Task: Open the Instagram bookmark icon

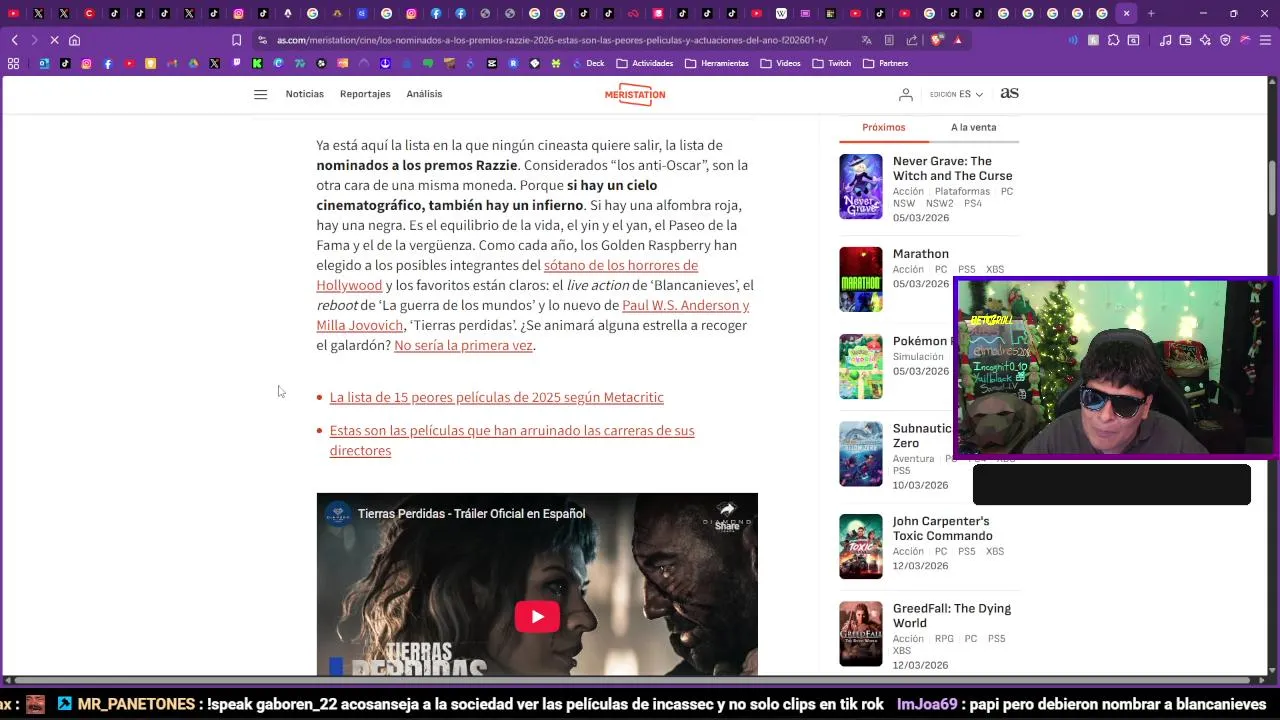Action: point(86,63)
